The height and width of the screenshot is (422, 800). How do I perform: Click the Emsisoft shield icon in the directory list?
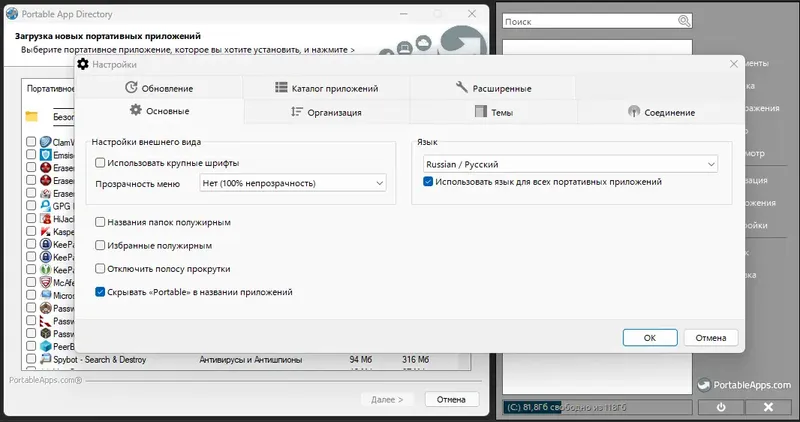[x=45, y=155]
